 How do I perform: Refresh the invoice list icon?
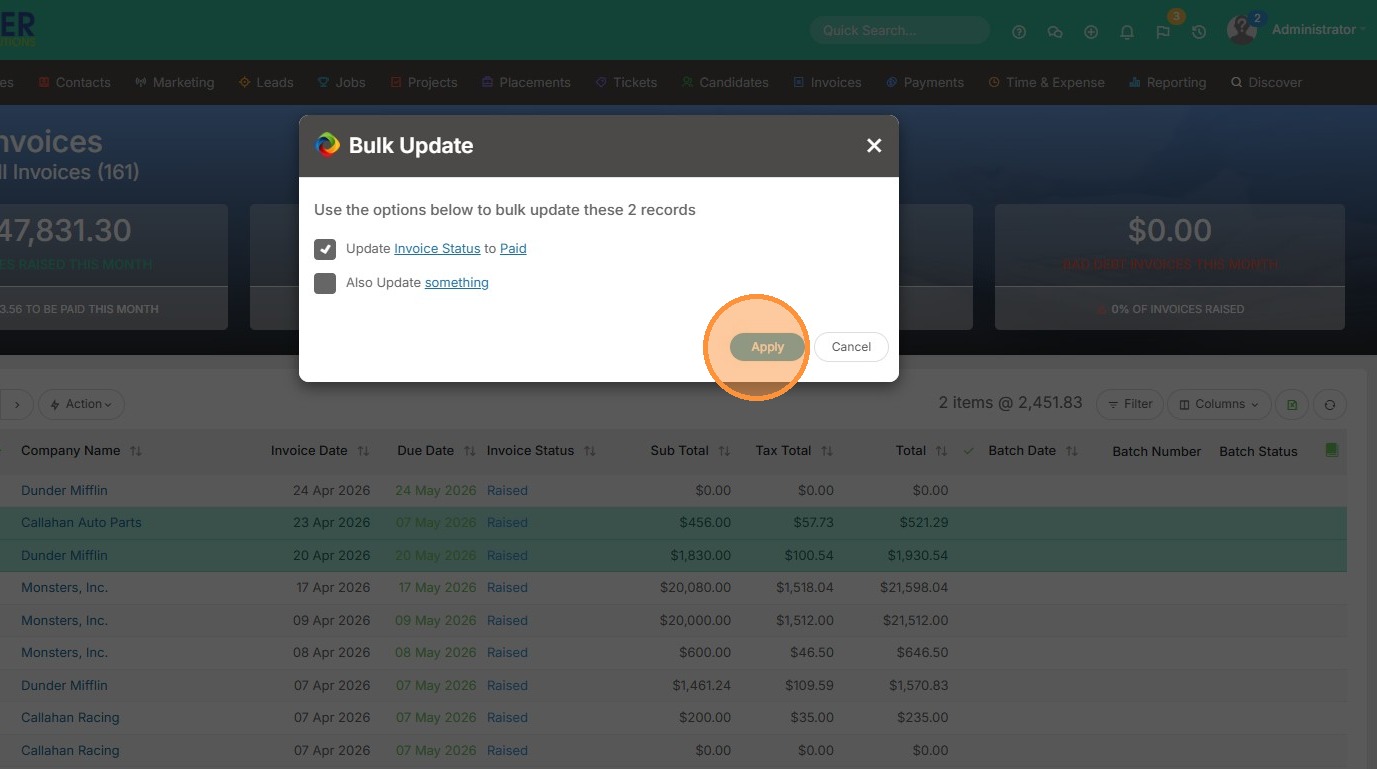click(x=1330, y=404)
